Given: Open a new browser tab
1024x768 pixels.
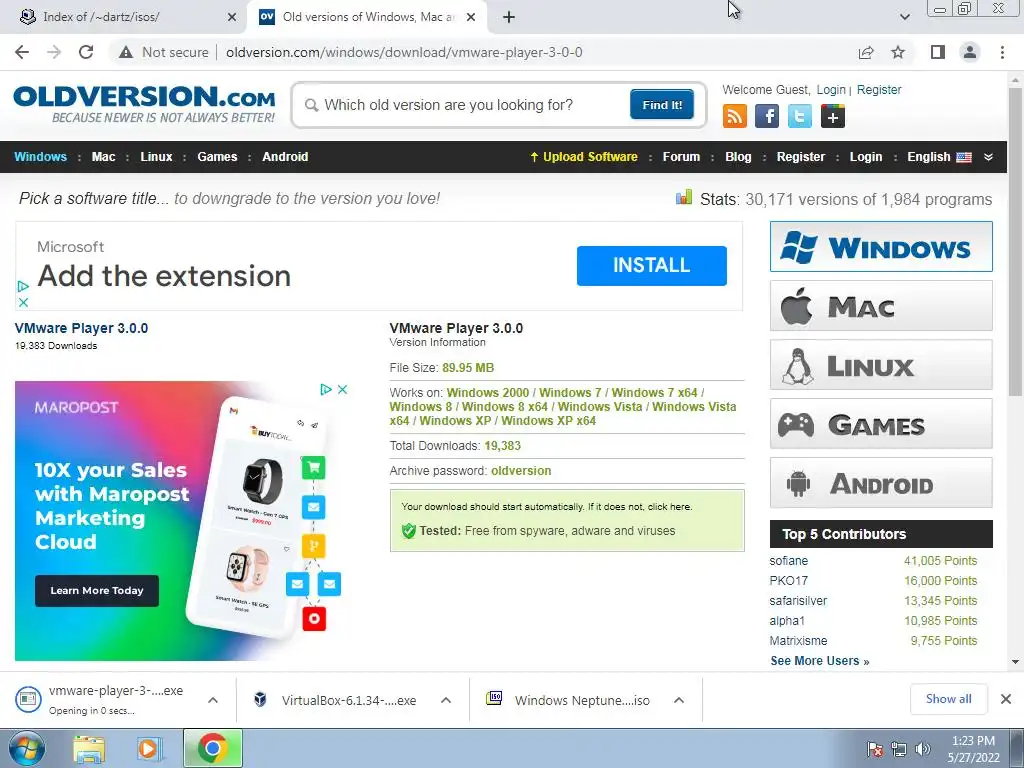Looking at the screenshot, I should pos(509,17).
